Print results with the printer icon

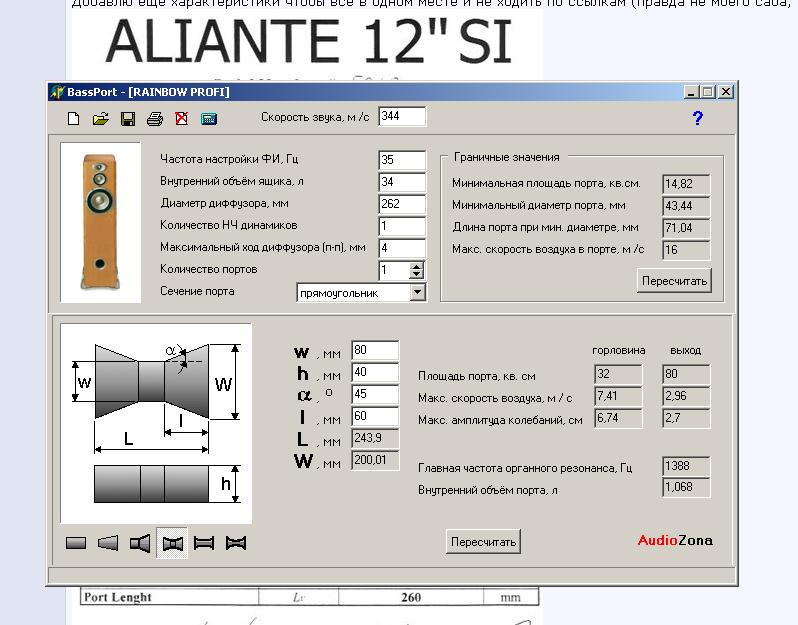point(155,119)
